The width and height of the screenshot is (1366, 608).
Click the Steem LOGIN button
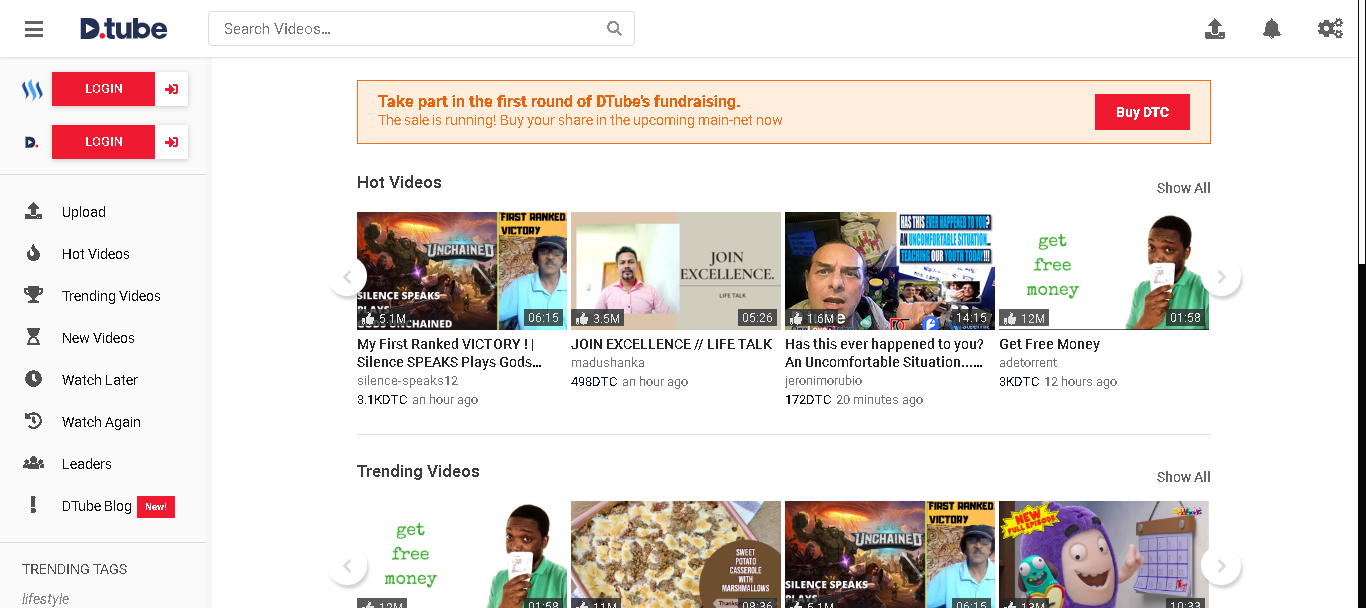[x=104, y=89]
